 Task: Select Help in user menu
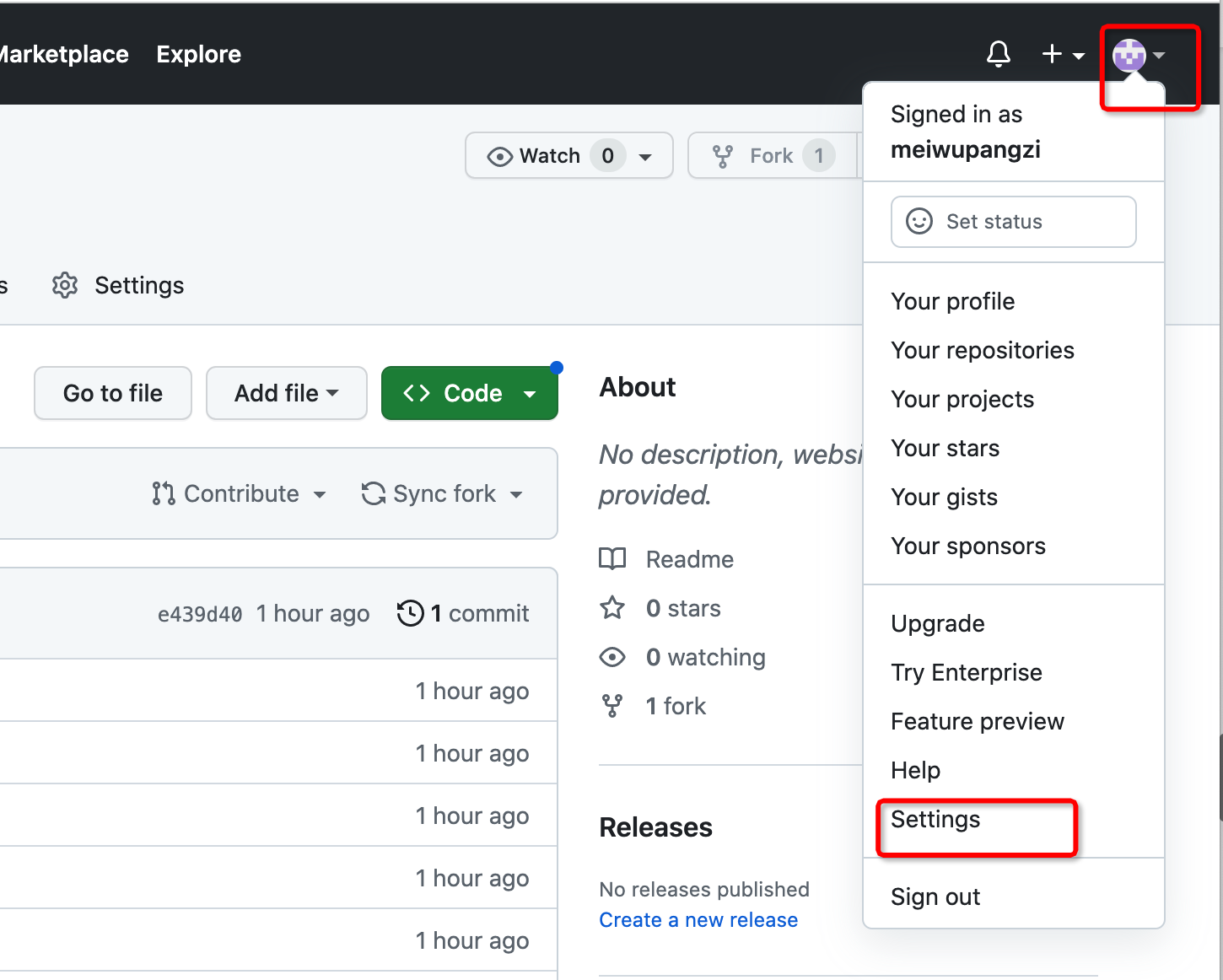1014,770
